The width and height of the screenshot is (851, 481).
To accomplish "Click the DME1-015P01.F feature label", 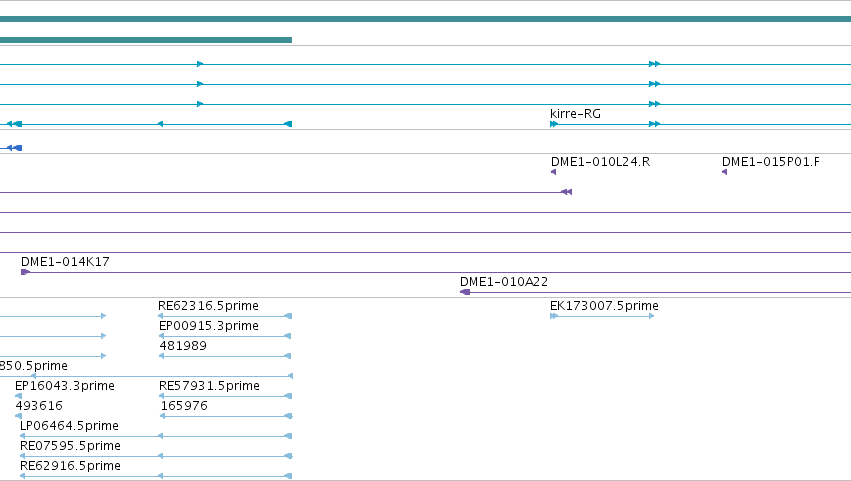I will tap(771, 162).
